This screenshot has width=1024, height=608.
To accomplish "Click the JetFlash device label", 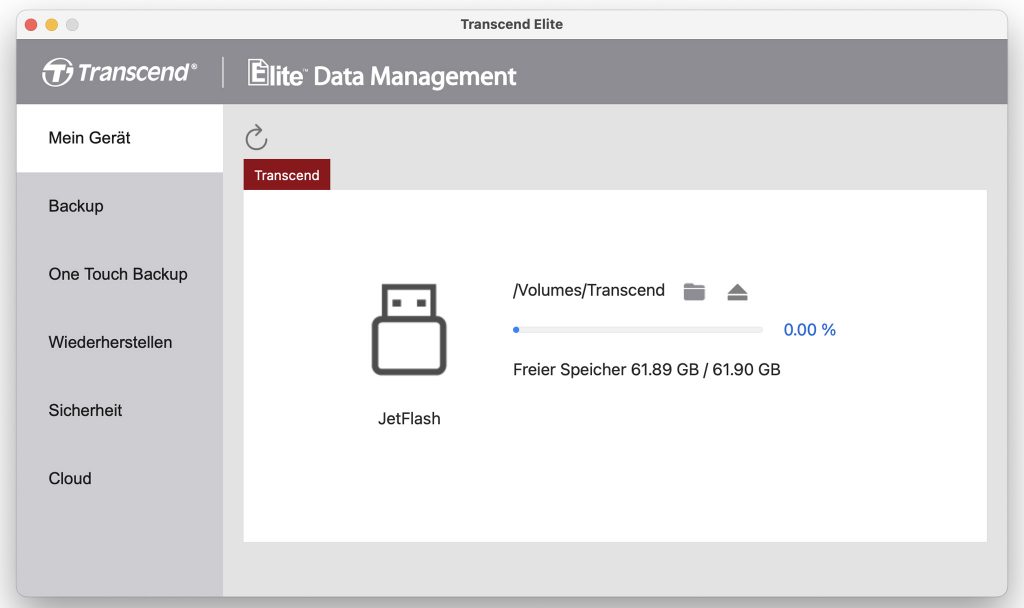I will (409, 419).
